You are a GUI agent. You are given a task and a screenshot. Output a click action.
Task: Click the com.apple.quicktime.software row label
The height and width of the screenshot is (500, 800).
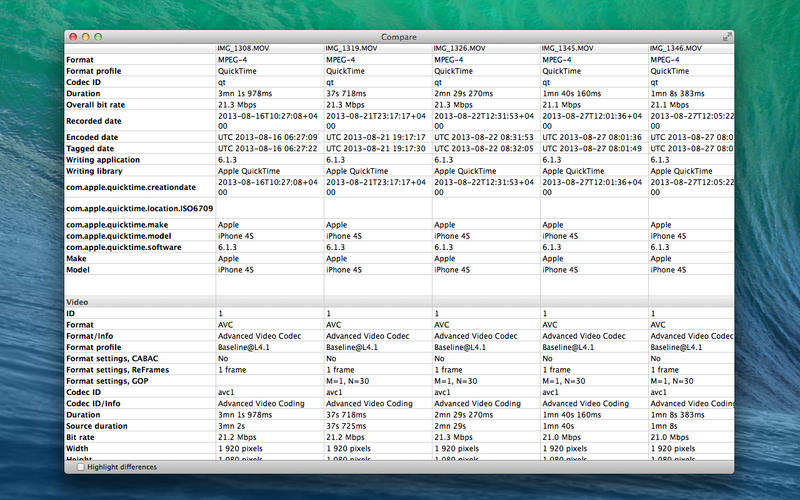tap(124, 247)
